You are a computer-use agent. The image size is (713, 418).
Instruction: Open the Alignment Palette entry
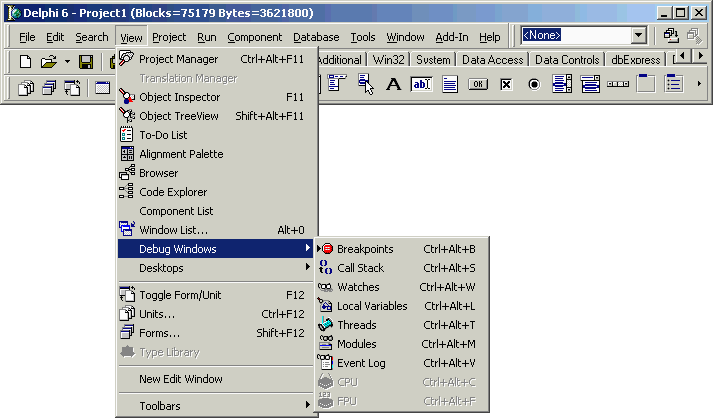click(x=216, y=154)
